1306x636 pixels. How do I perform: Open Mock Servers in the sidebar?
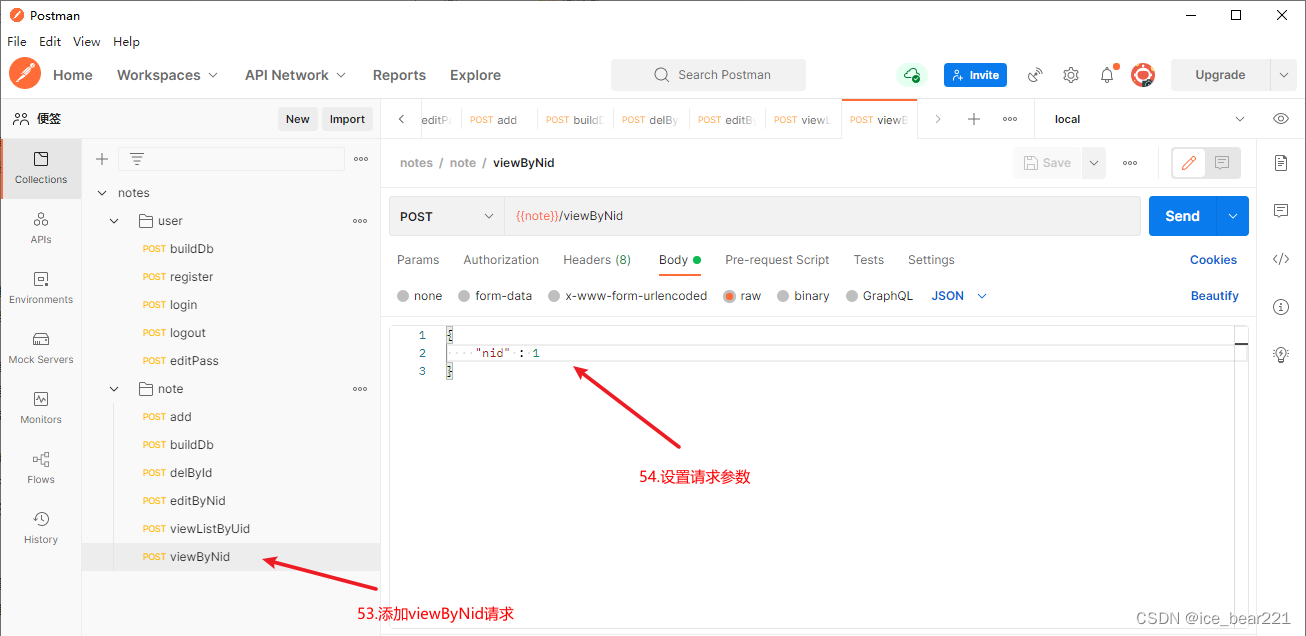pos(41,348)
